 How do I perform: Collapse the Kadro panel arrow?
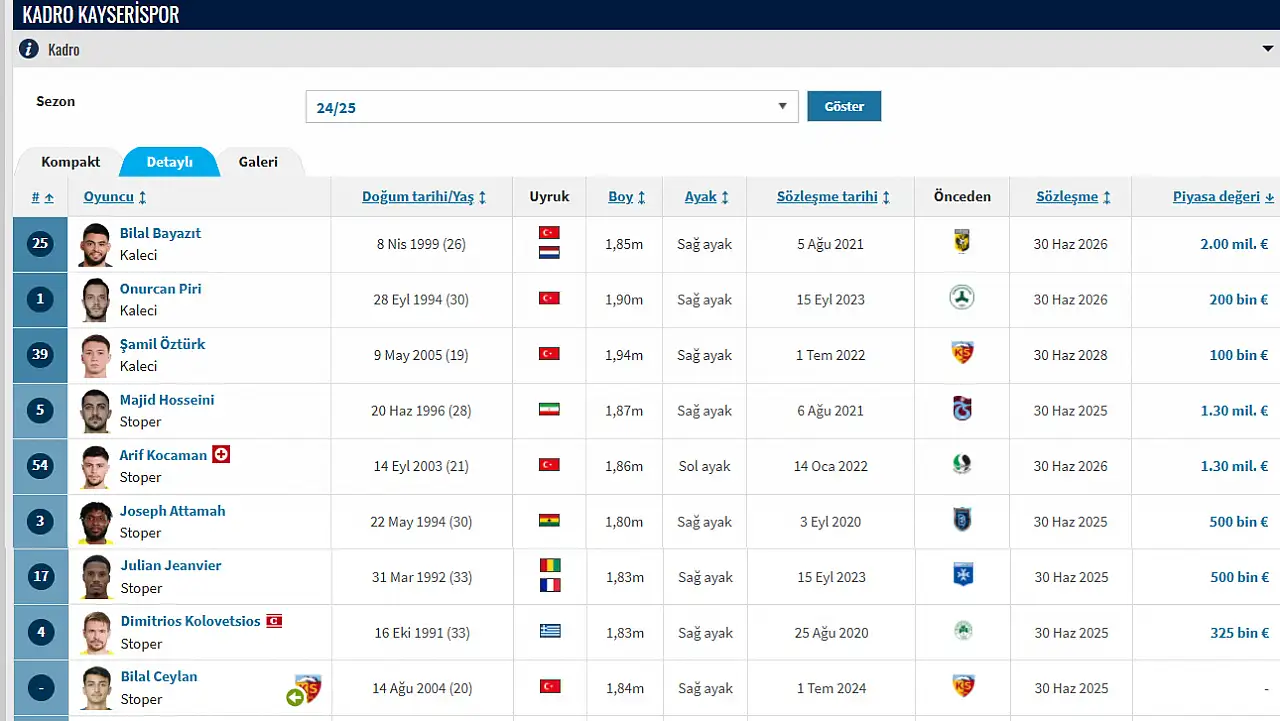(x=1268, y=49)
